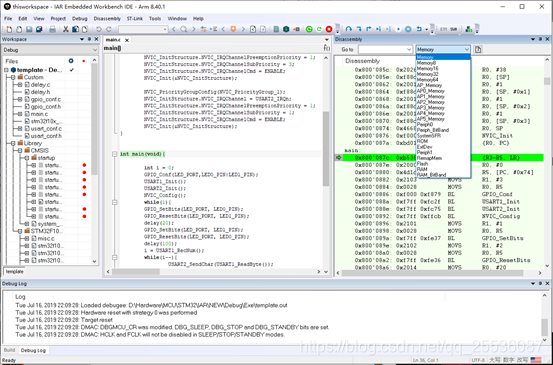Collapse the while(1) code fold
This screenshot has height=365, width=553.
pyautogui.click(x=115, y=202)
